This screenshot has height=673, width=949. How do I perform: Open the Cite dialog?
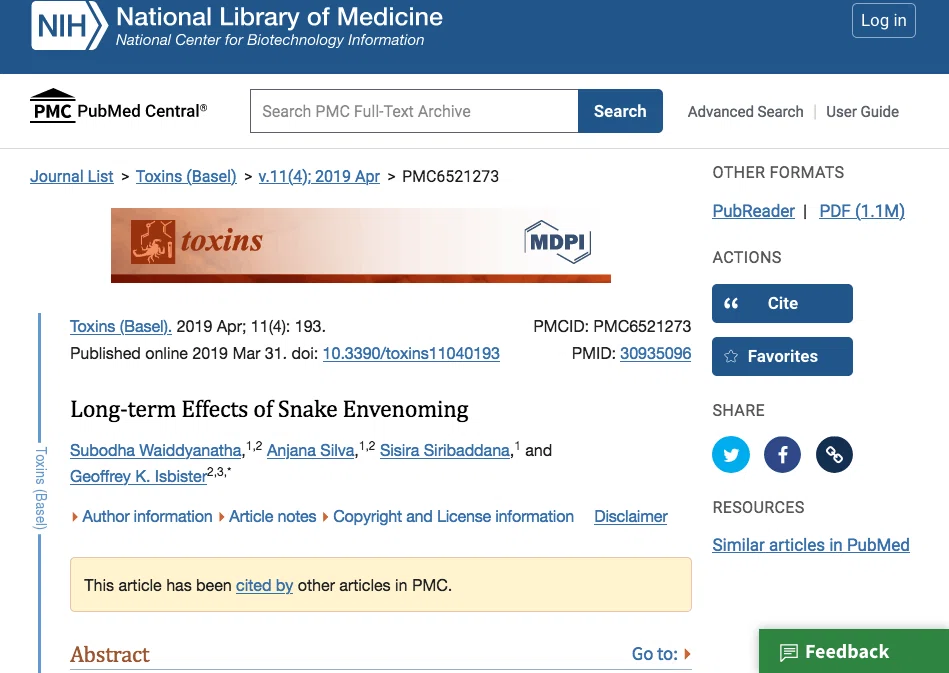coord(782,303)
